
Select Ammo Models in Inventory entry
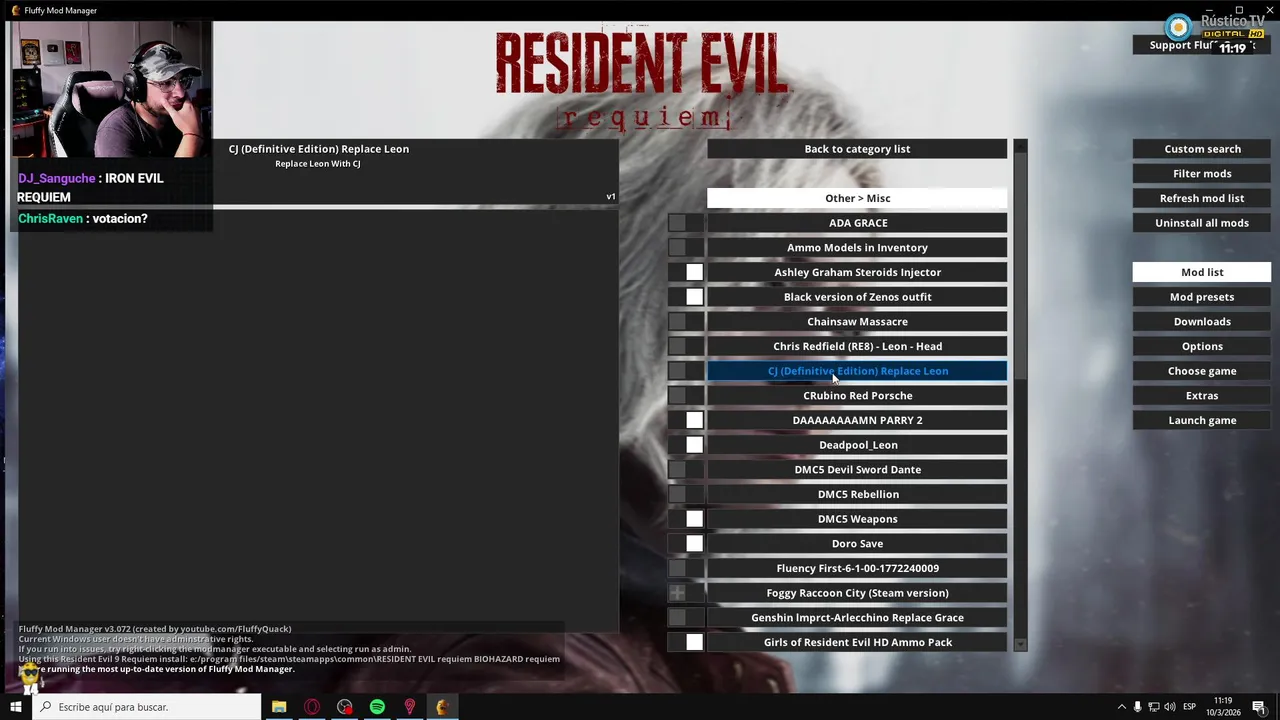click(857, 248)
